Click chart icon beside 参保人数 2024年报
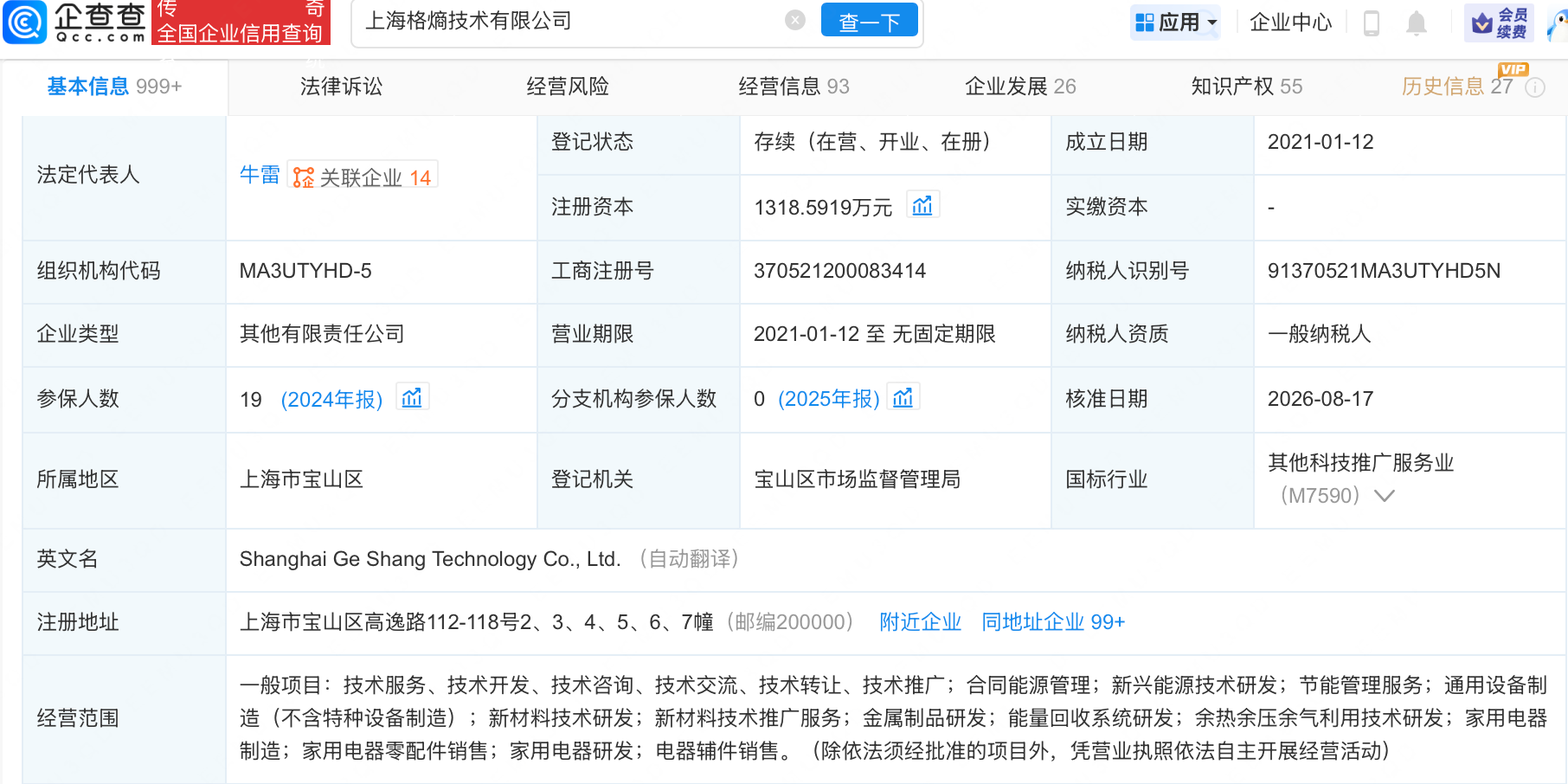 click(412, 397)
